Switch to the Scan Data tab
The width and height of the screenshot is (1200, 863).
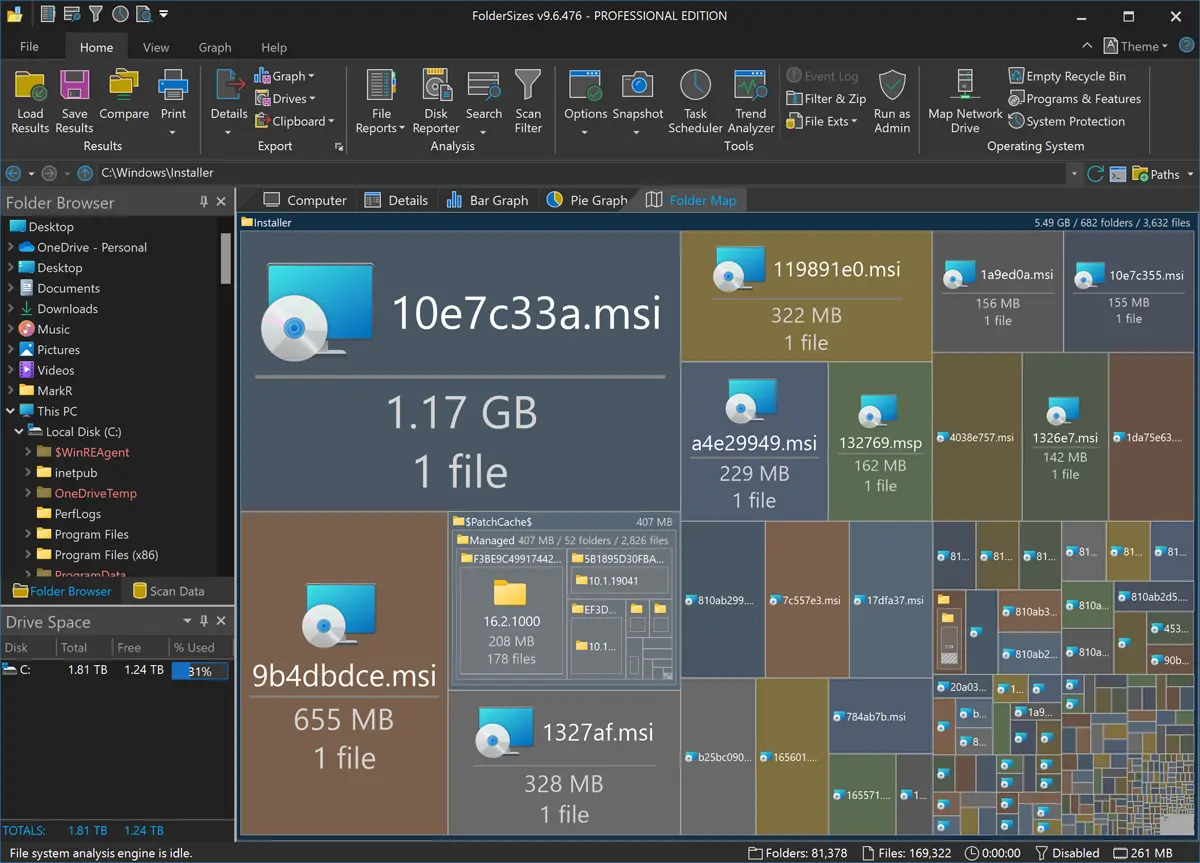tap(168, 591)
